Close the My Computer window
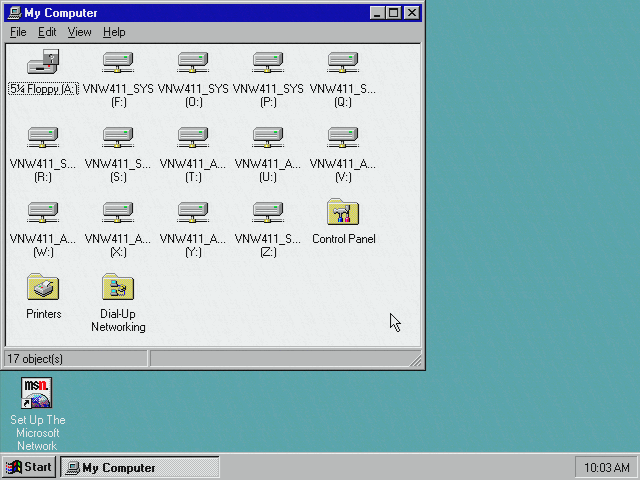Screen dimensions: 640x480 (412, 13)
